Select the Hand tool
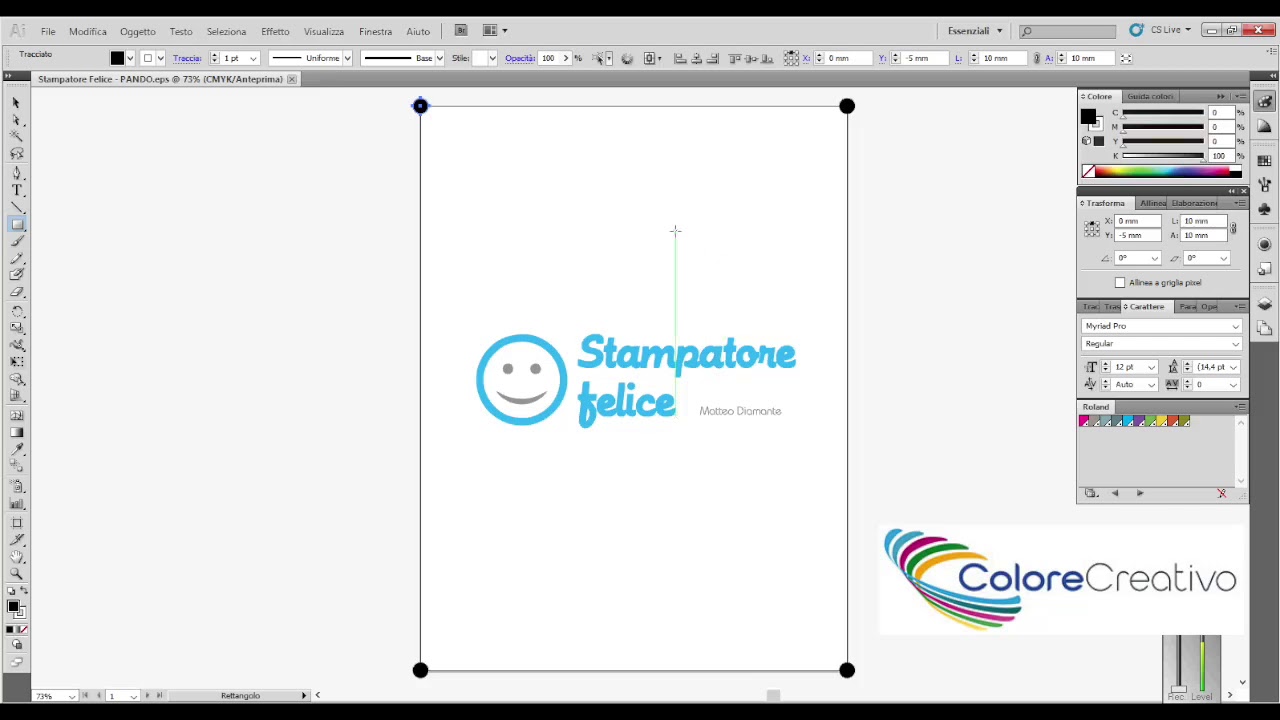1280x720 pixels. coord(16,557)
